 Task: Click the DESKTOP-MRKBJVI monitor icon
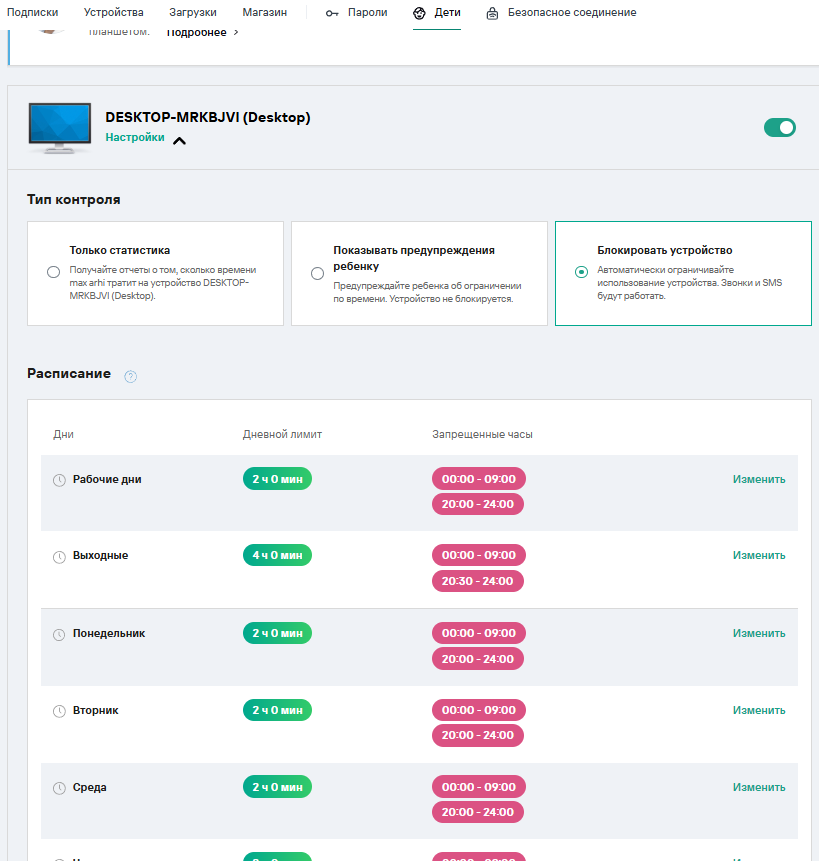pos(60,128)
